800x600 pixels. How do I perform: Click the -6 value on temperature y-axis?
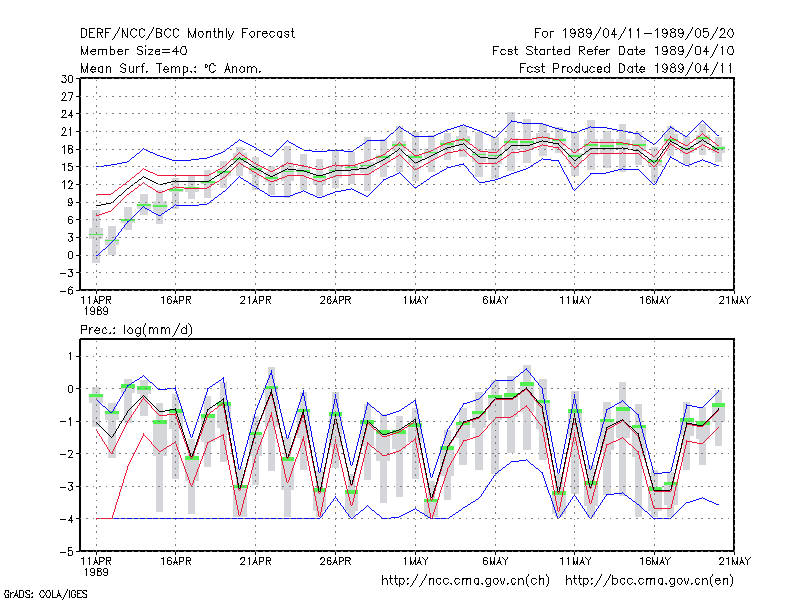(66, 291)
